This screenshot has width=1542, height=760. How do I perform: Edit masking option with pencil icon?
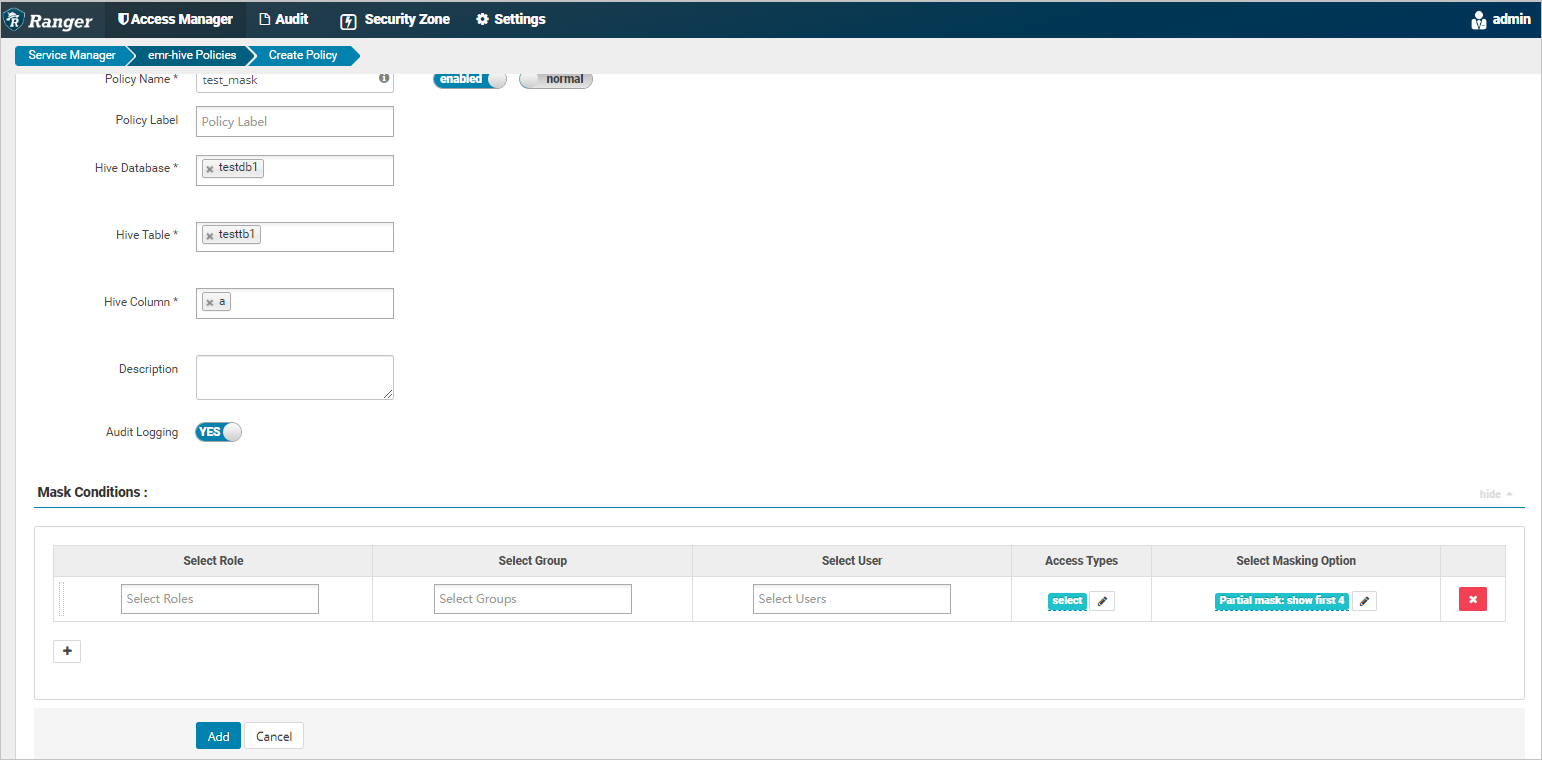[x=1365, y=601]
